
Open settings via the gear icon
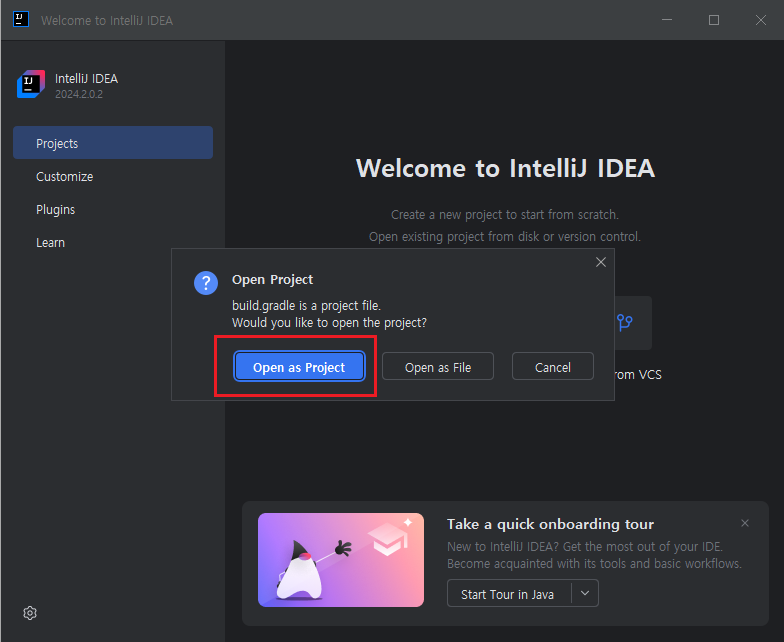point(30,612)
